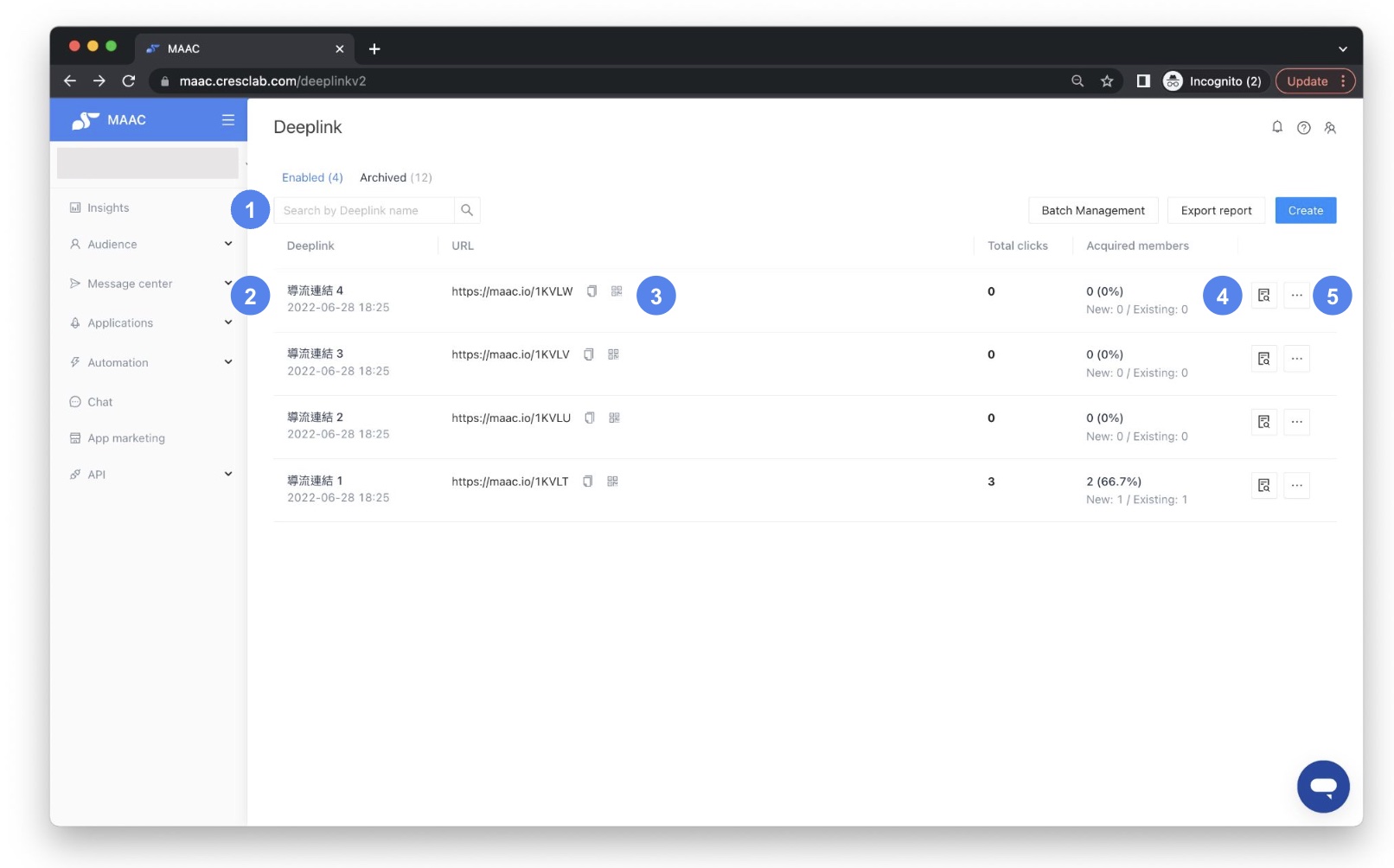
Task: Open the chat support bubble
Action: pyautogui.click(x=1323, y=786)
